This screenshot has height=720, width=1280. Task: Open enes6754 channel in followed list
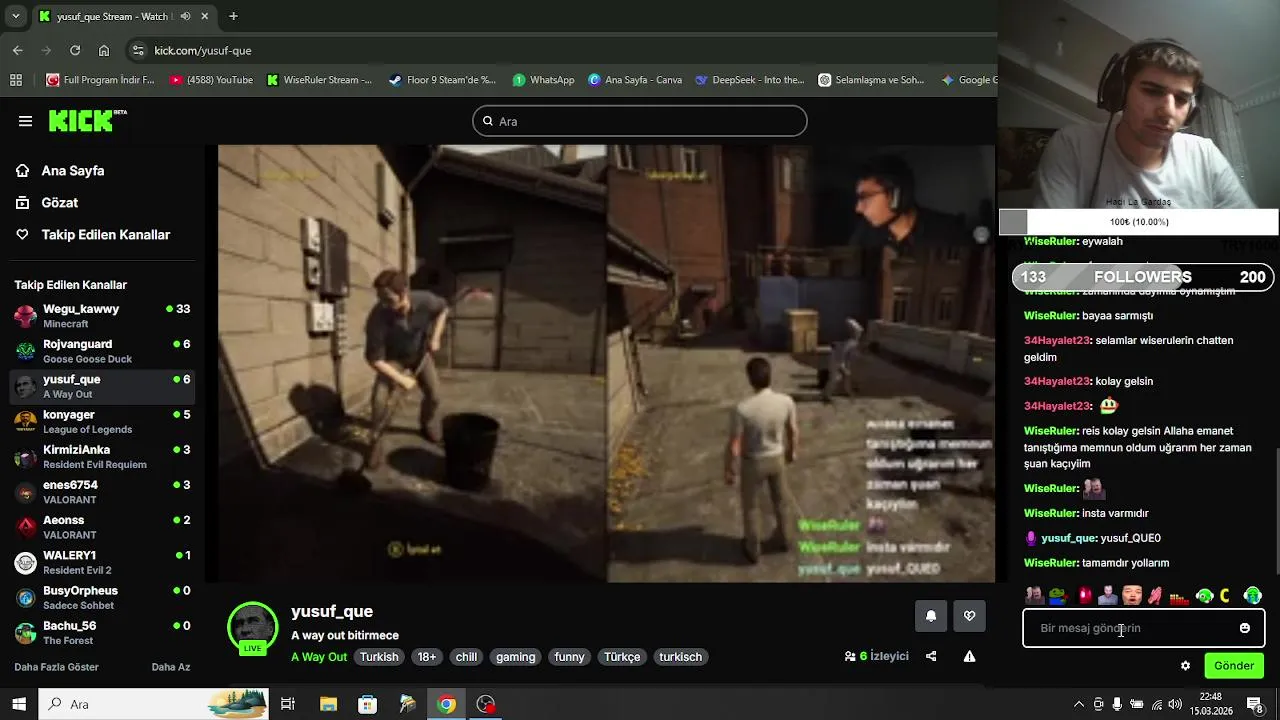tap(103, 492)
